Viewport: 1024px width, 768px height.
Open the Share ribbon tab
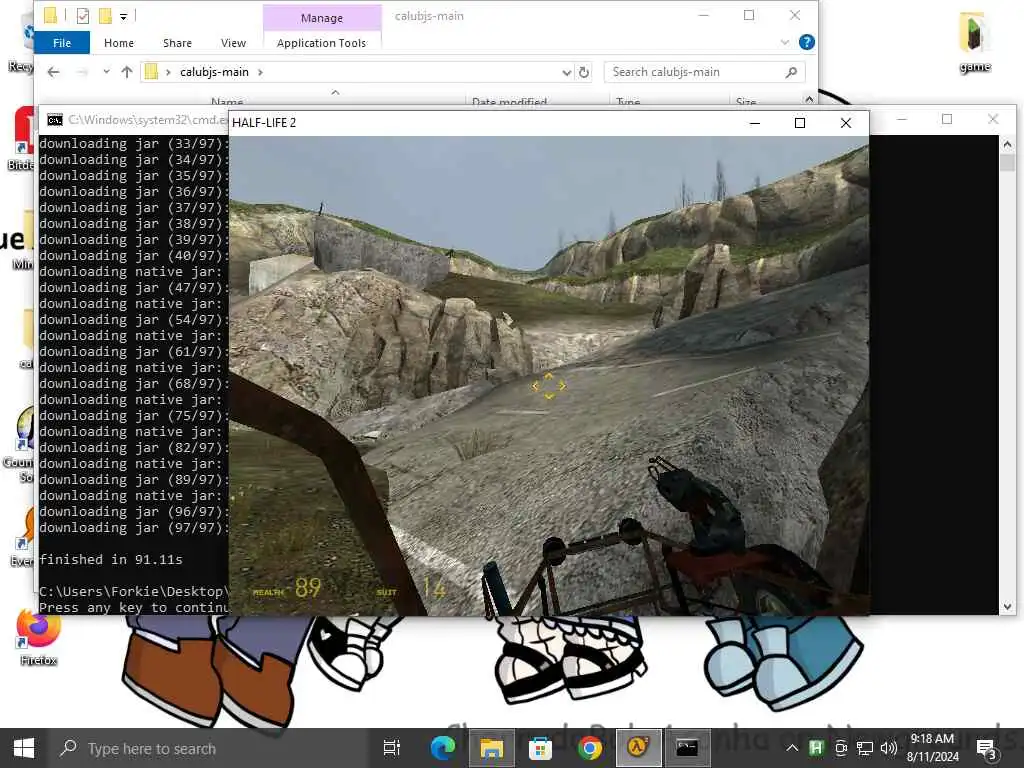click(177, 43)
